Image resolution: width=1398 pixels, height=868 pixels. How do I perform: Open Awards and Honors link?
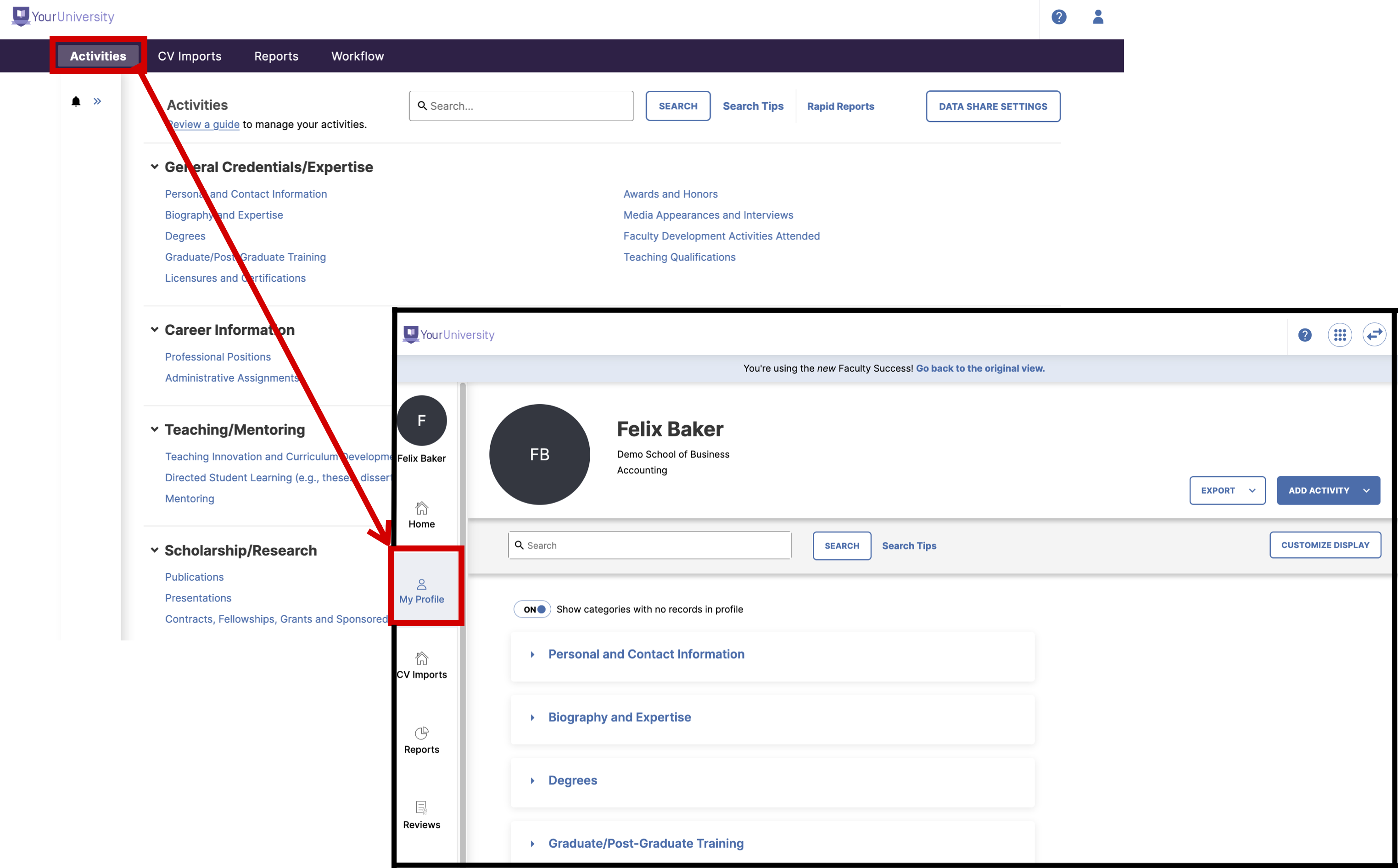[x=670, y=194]
